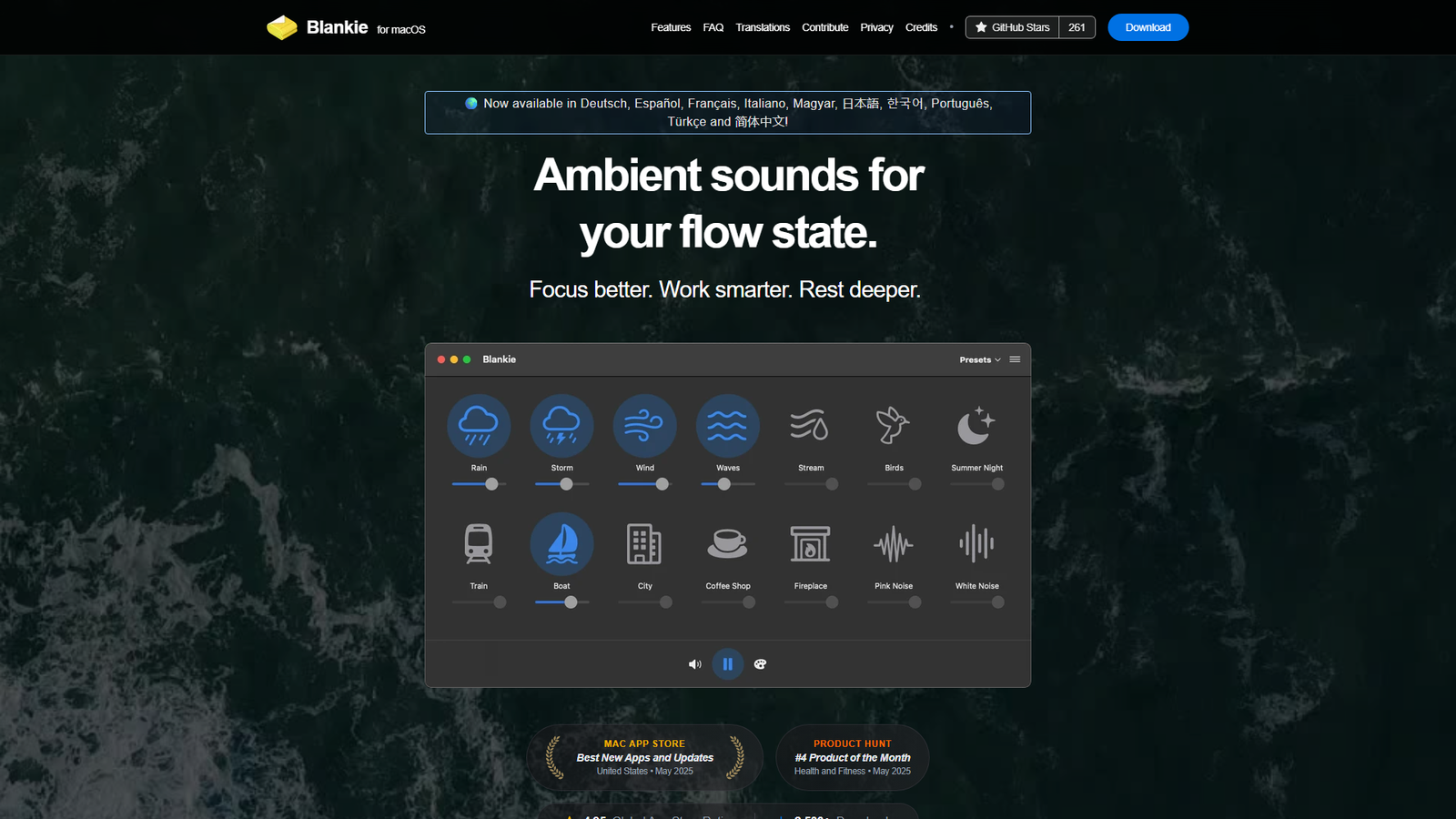The height and width of the screenshot is (819, 1456).
Task: Click the Fireplace sound icon
Action: 810,544
